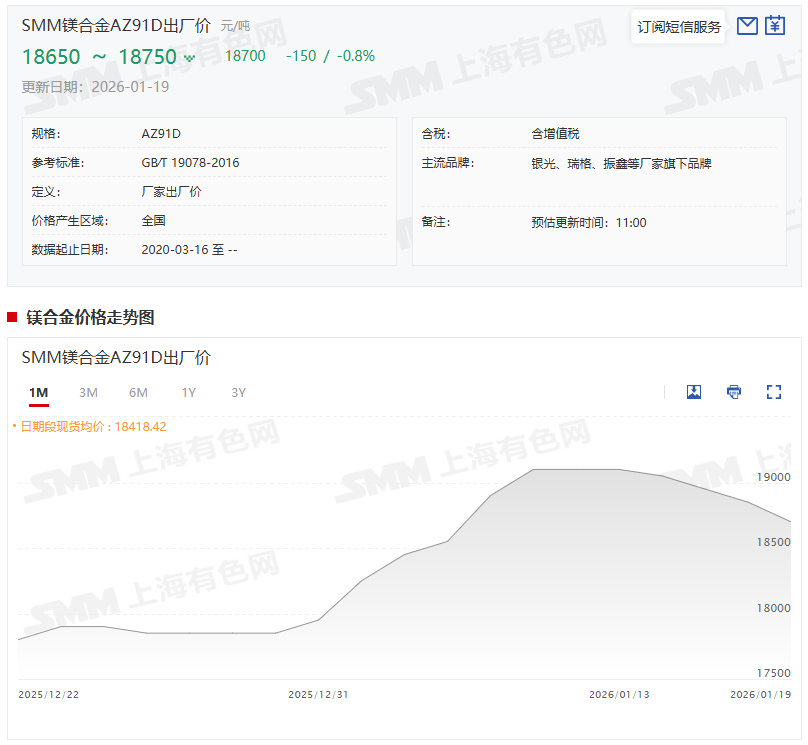Click the envelope SMS subscription icon
The image size is (808, 745).
(x=747, y=26)
